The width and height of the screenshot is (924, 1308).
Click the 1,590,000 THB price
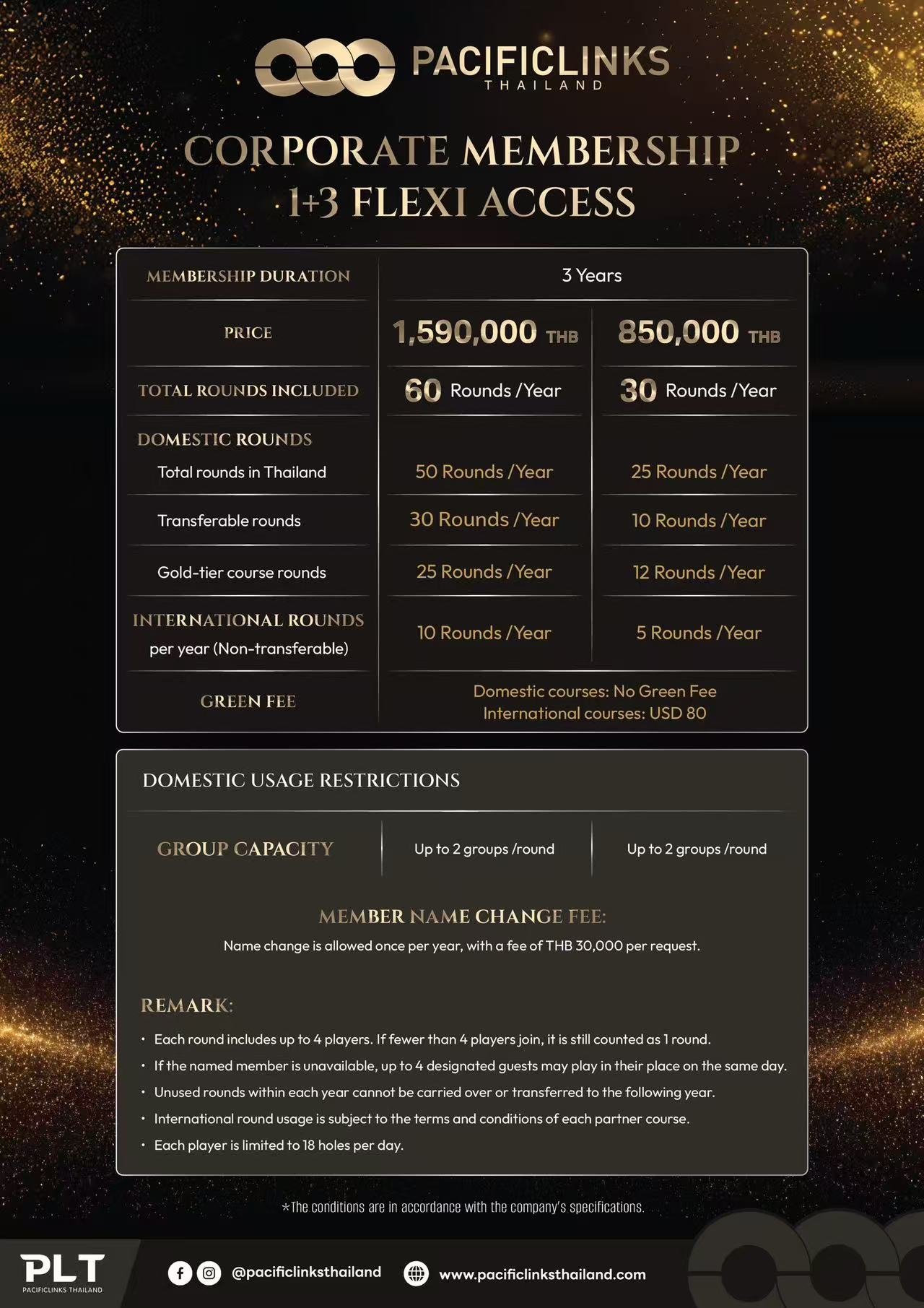coord(485,333)
